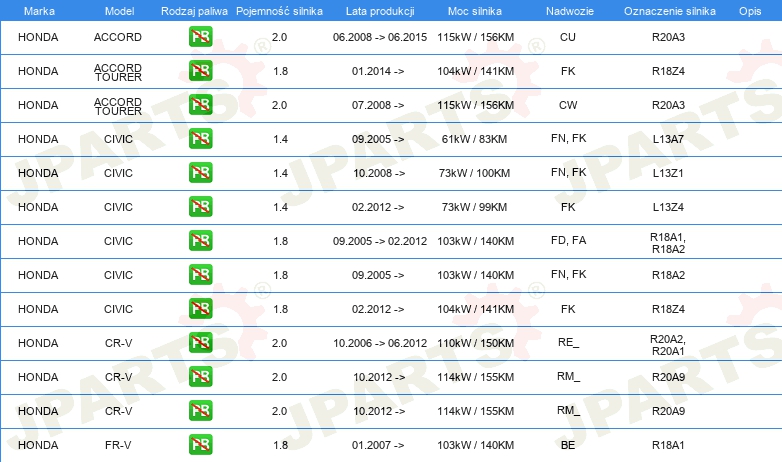Click the power value '73kW / 100KM'
This screenshot has height=462, width=782.
click(474, 173)
